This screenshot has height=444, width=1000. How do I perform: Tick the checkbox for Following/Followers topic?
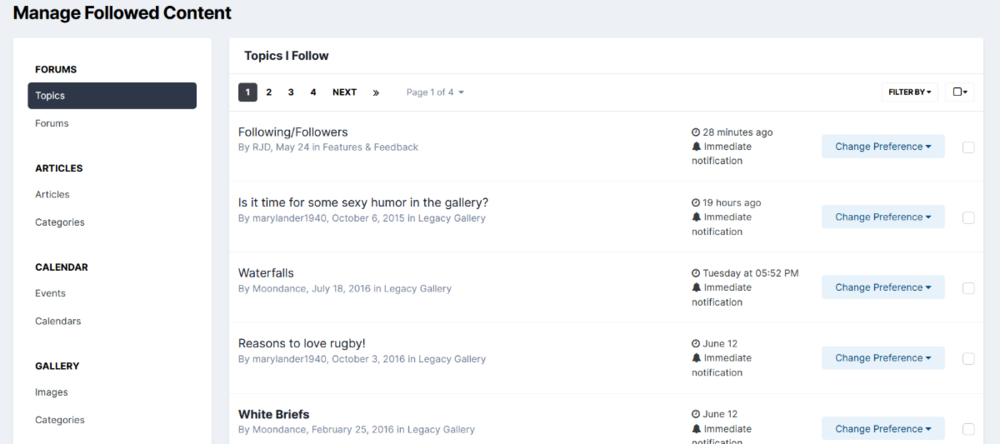(x=968, y=147)
